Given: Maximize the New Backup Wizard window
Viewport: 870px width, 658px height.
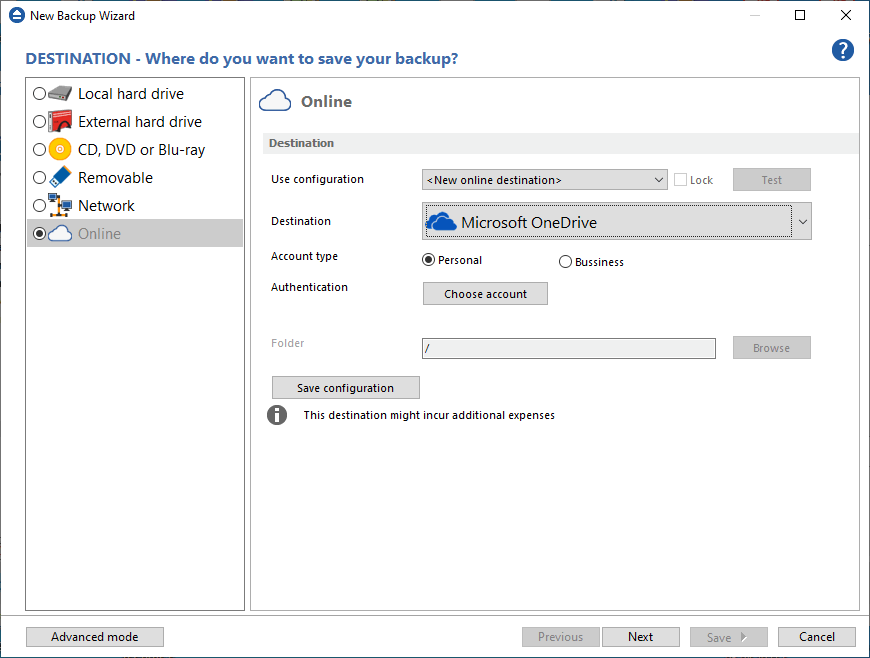Looking at the screenshot, I should click(x=800, y=15).
